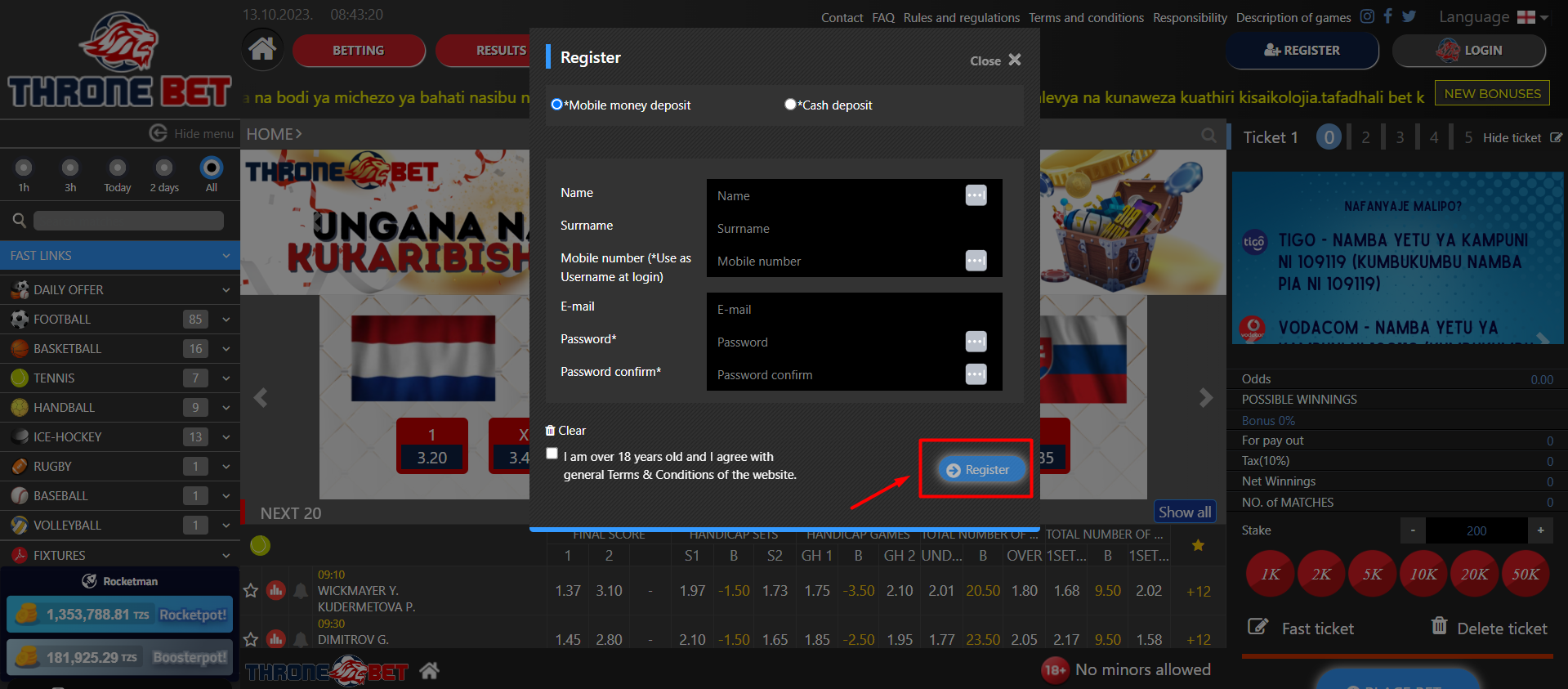Screen dimensions: 1568x689
Task: Click the Password field autofill icon
Action: 976,342
